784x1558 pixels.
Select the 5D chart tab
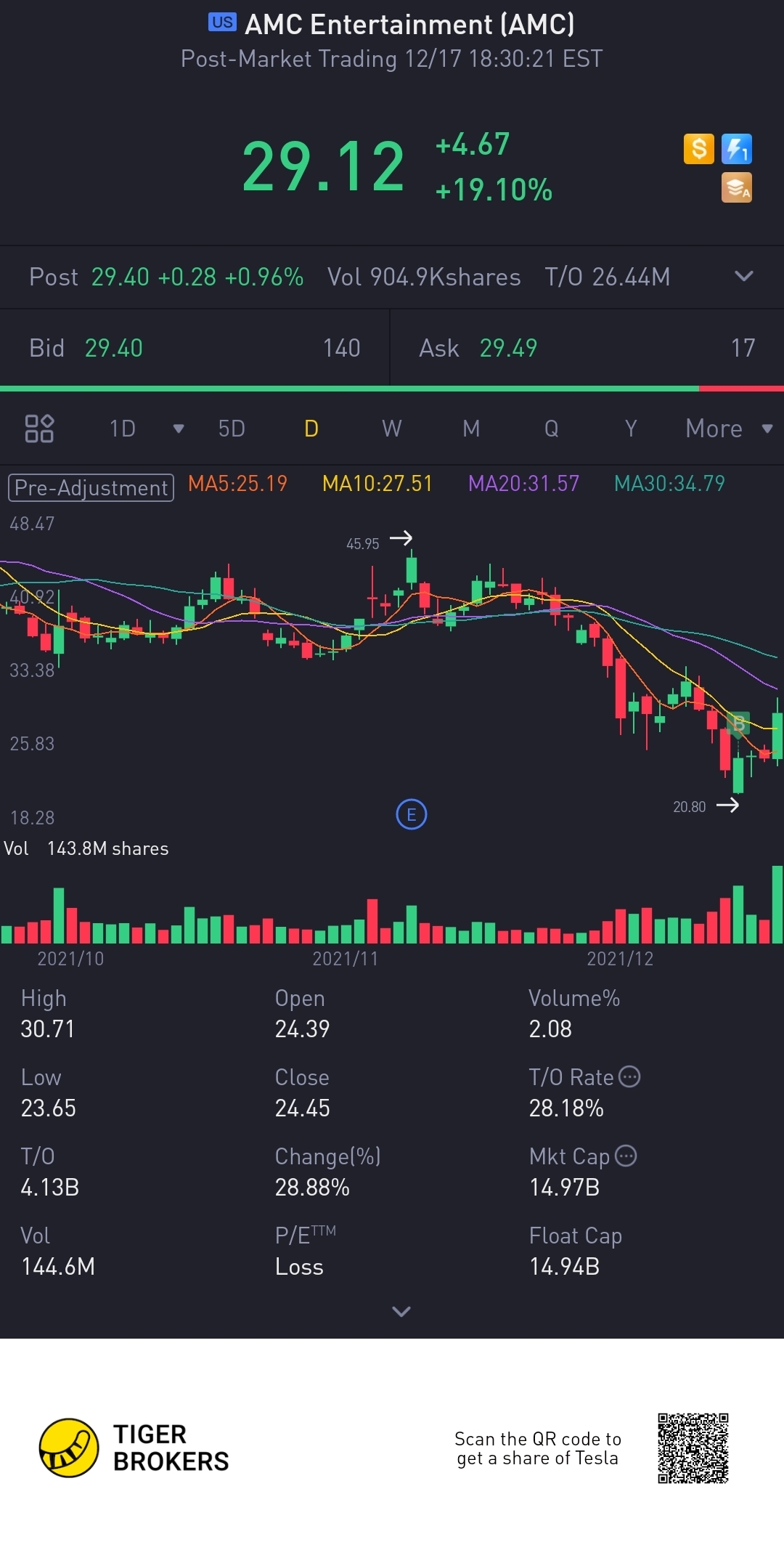232,429
